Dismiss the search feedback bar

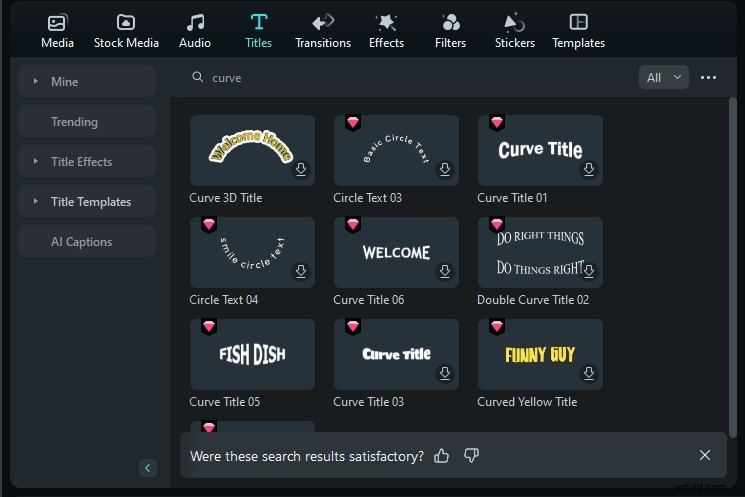[705, 455]
